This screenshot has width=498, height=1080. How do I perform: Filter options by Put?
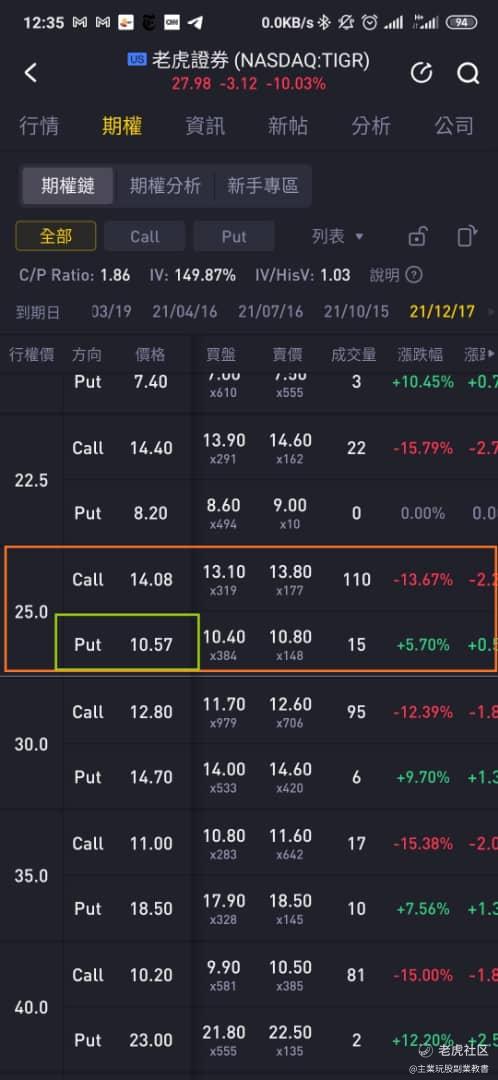[234, 236]
